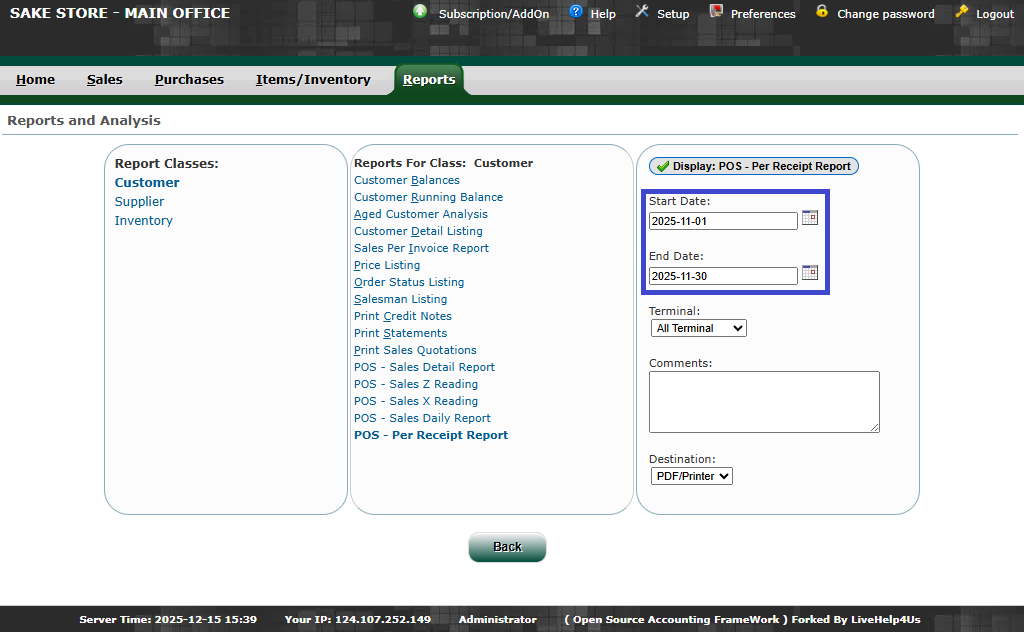Click the Back button
Image resolution: width=1024 pixels, height=632 pixels.
[x=507, y=547]
